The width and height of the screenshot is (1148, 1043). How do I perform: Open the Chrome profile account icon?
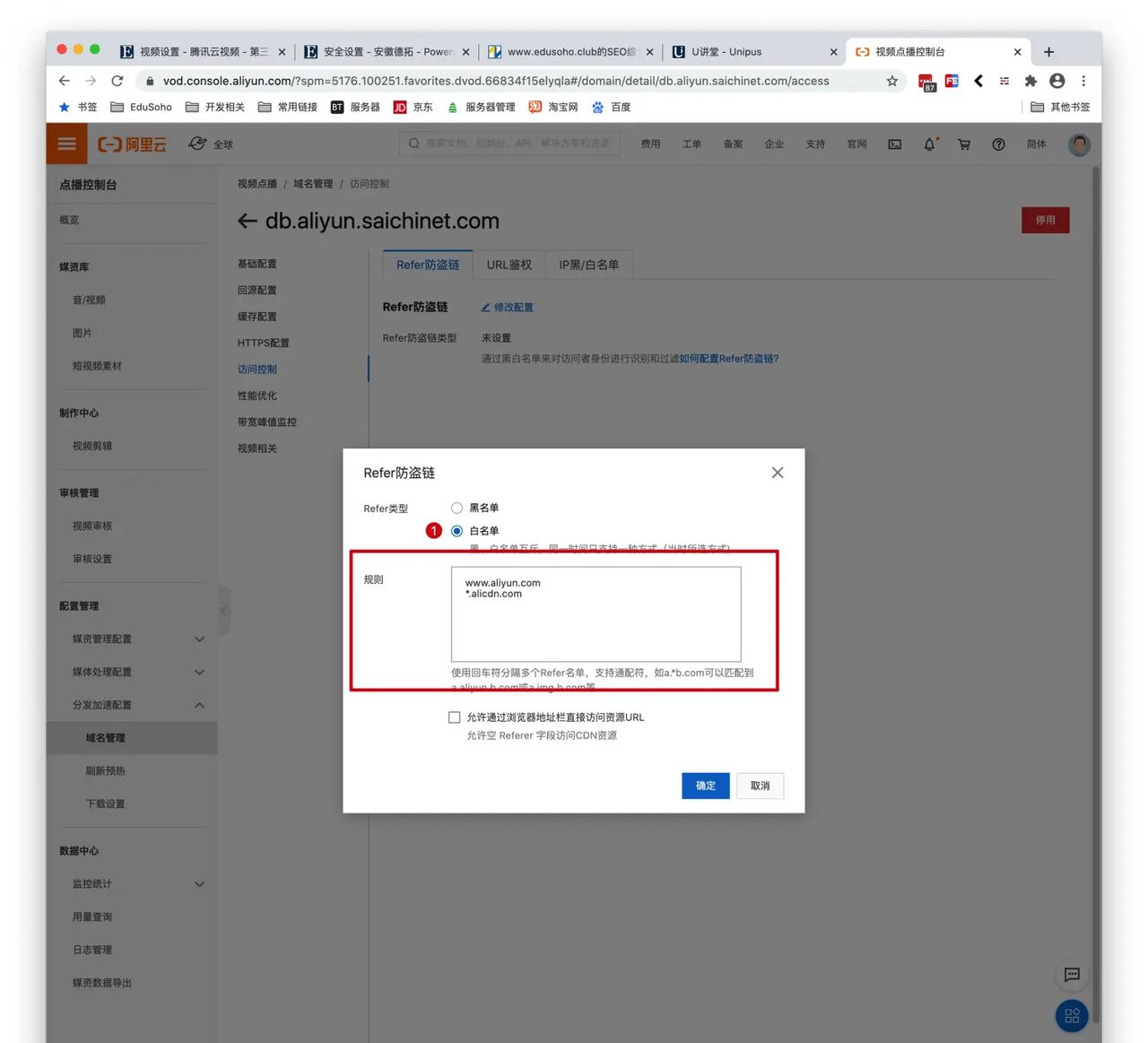pos(1057,81)
